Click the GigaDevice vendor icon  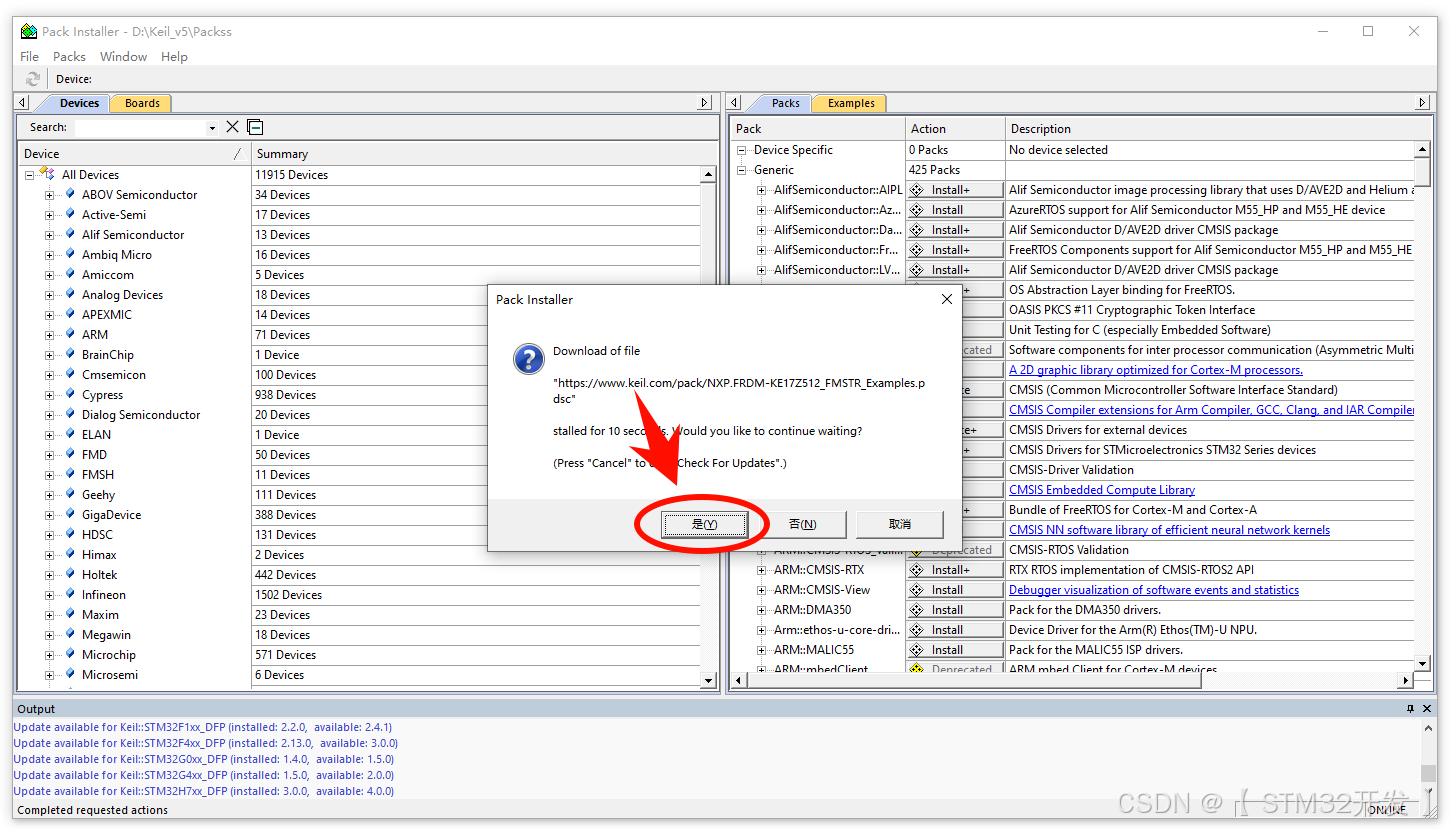point(70,515)
